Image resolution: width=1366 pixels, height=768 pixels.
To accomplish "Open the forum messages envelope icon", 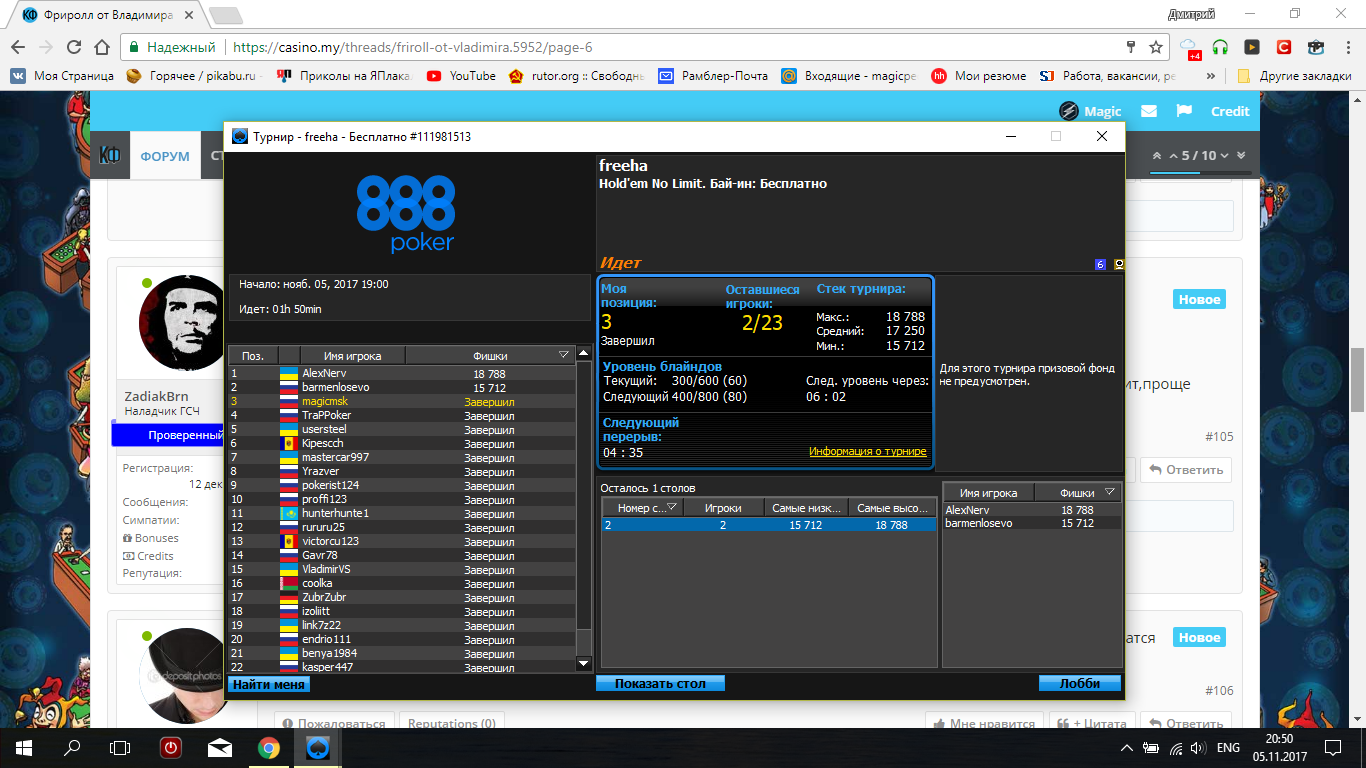I will coord(1149,111).
